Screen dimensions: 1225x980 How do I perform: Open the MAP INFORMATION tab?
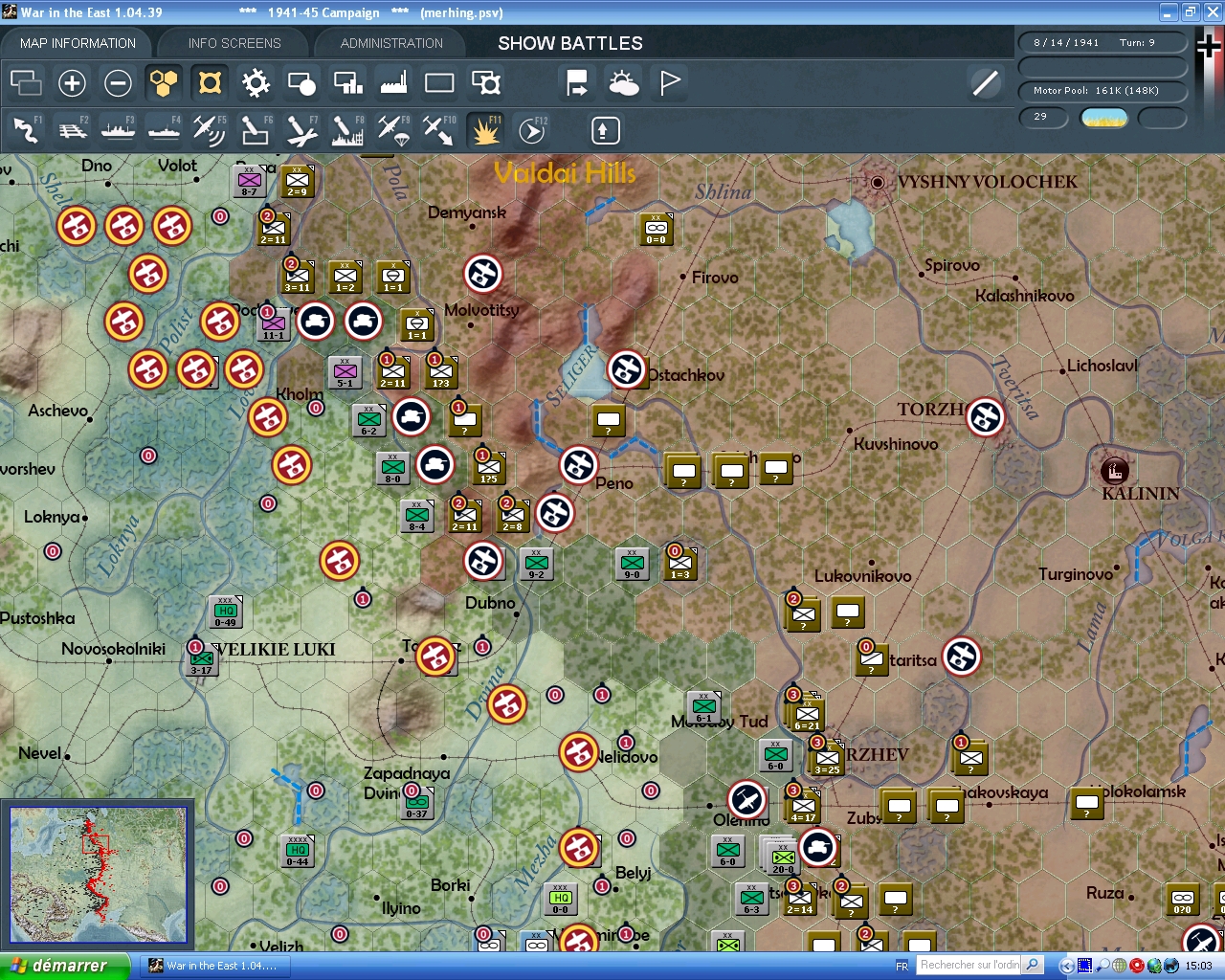point(78,43)
